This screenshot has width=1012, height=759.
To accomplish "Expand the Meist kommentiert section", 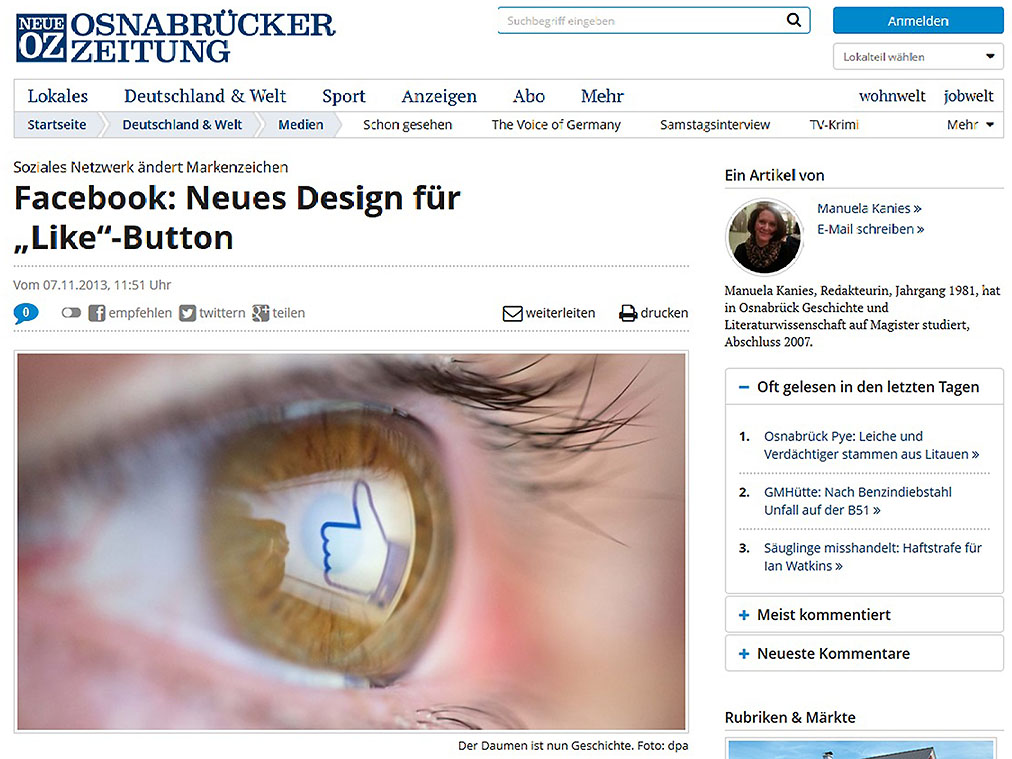I will (x=864, y=614).
